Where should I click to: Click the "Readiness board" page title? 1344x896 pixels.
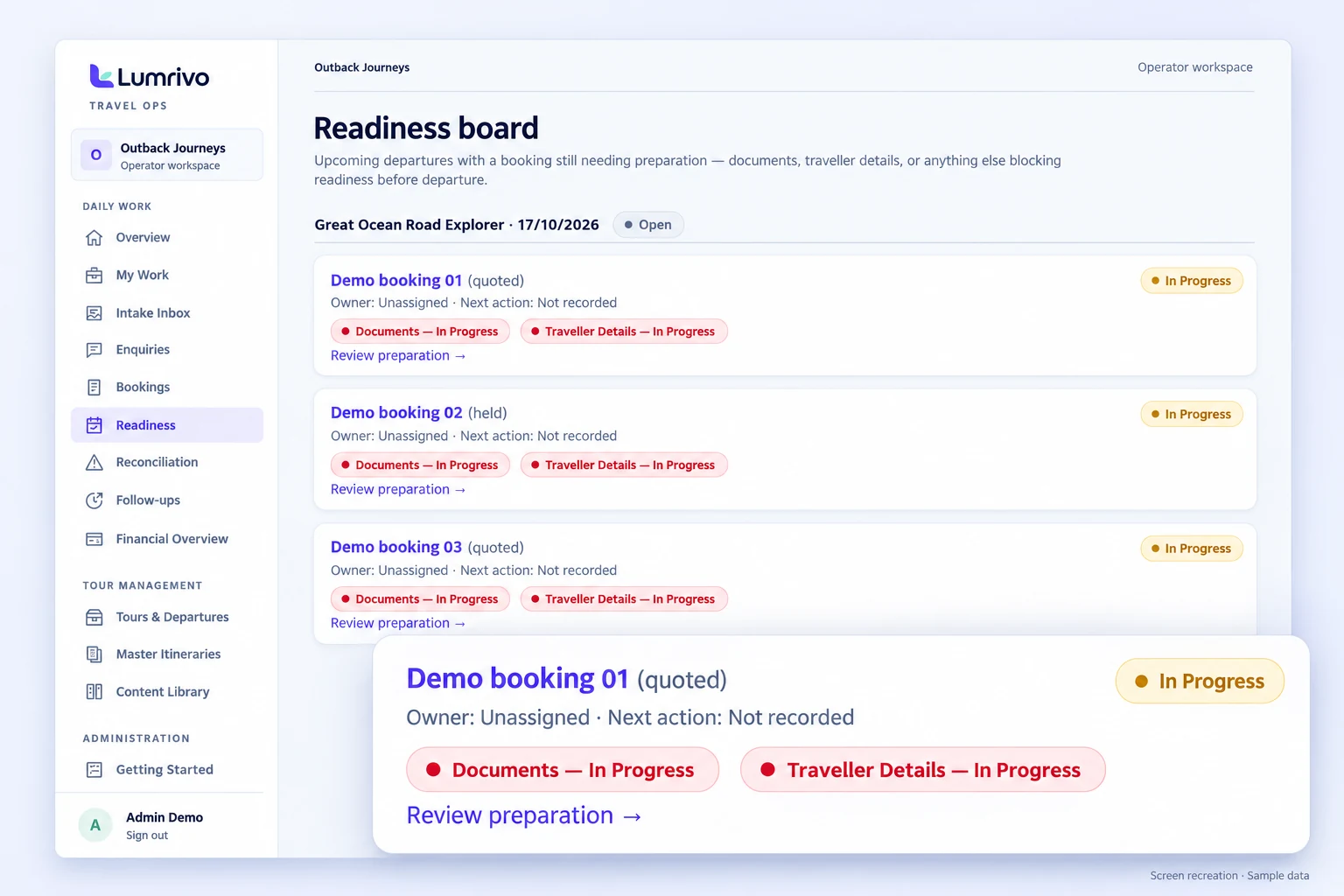(426, 129)
